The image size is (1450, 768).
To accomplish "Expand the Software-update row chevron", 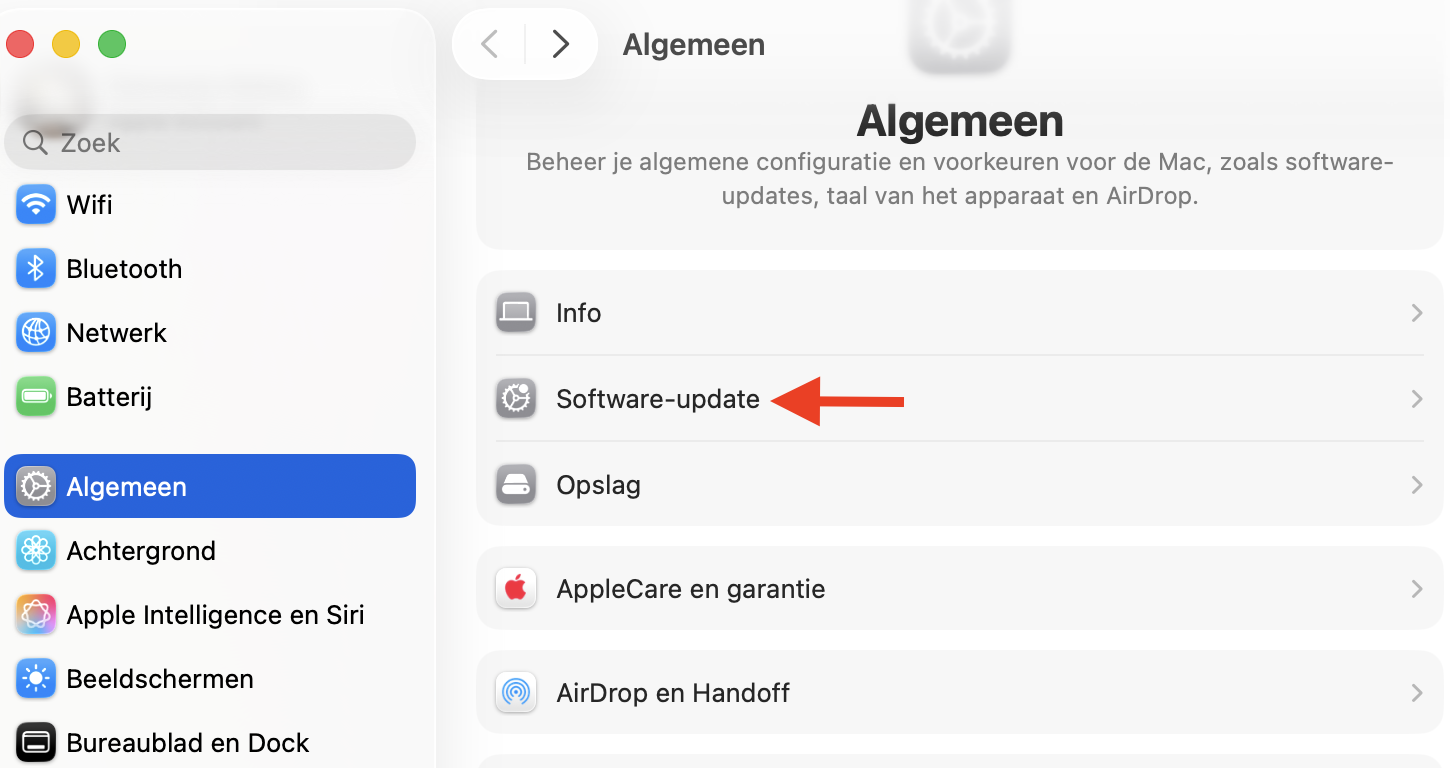I will pyautogui.click(x=1416, y=398).
